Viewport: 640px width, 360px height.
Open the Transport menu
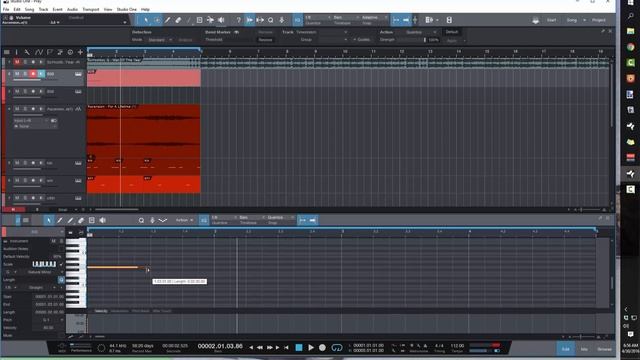click(x=91, y=9)
